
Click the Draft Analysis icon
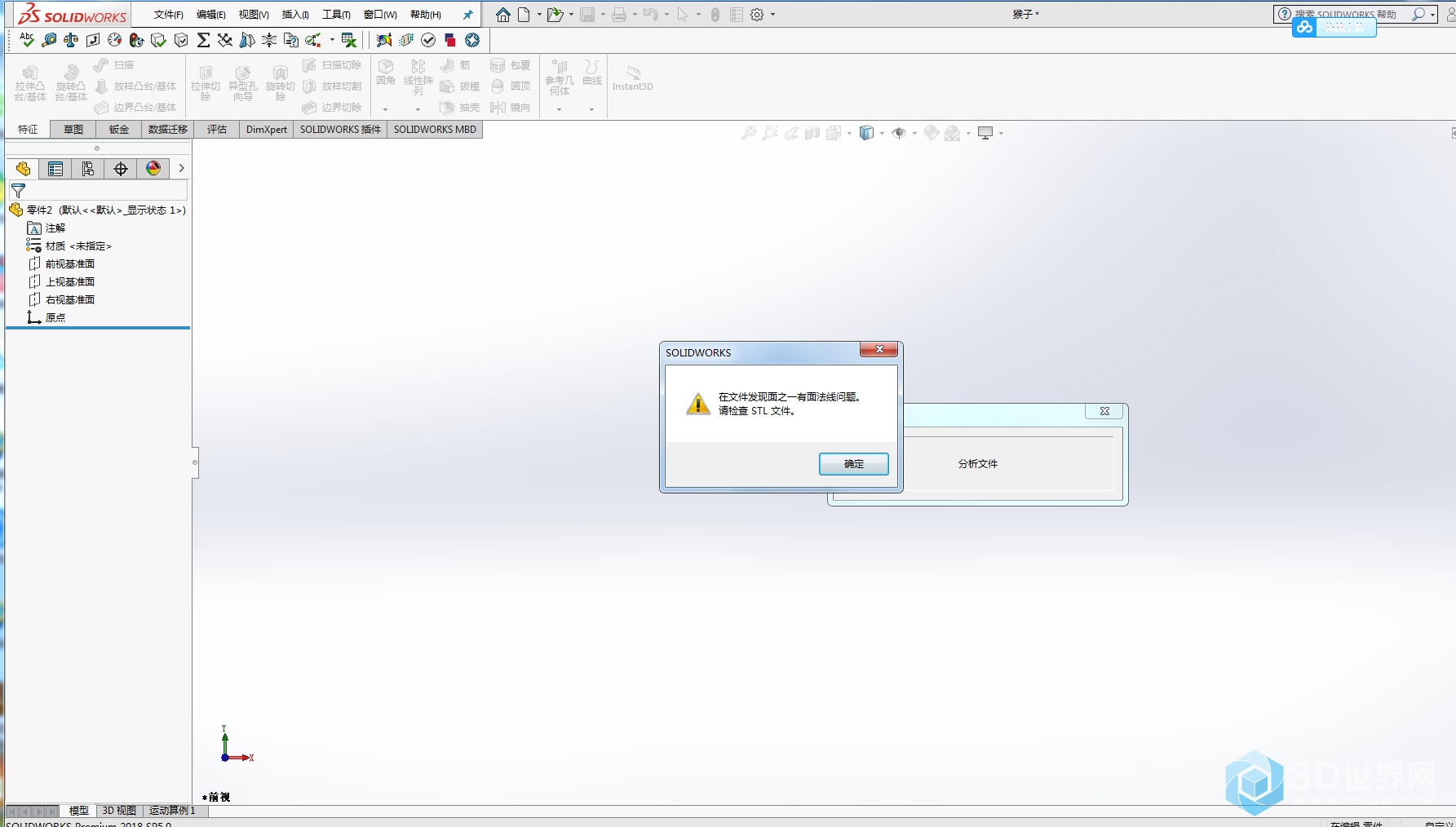pyautogui.click(x=406, y=40)
